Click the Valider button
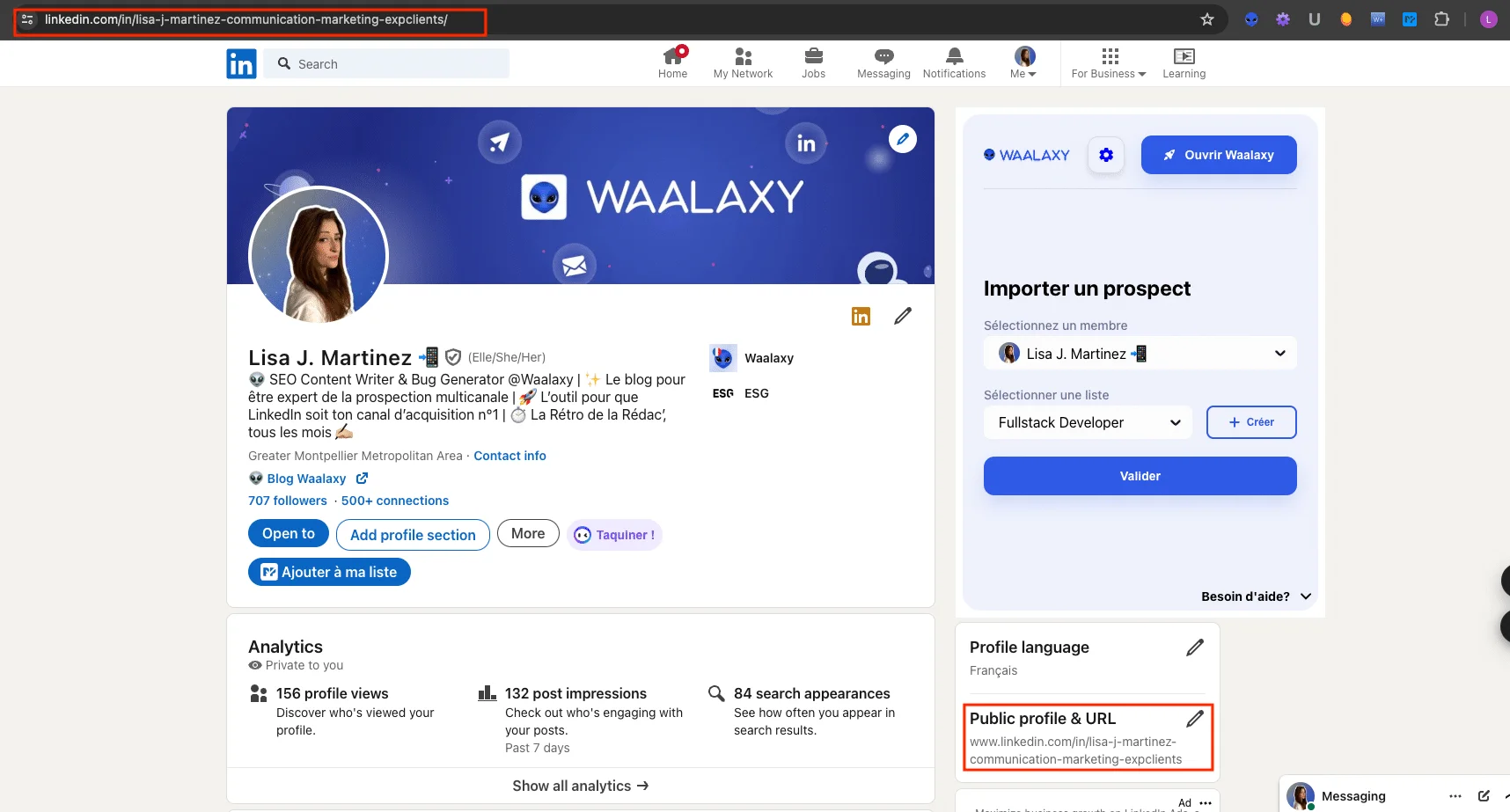1510x812 pixels. (x=1140, y=476)
